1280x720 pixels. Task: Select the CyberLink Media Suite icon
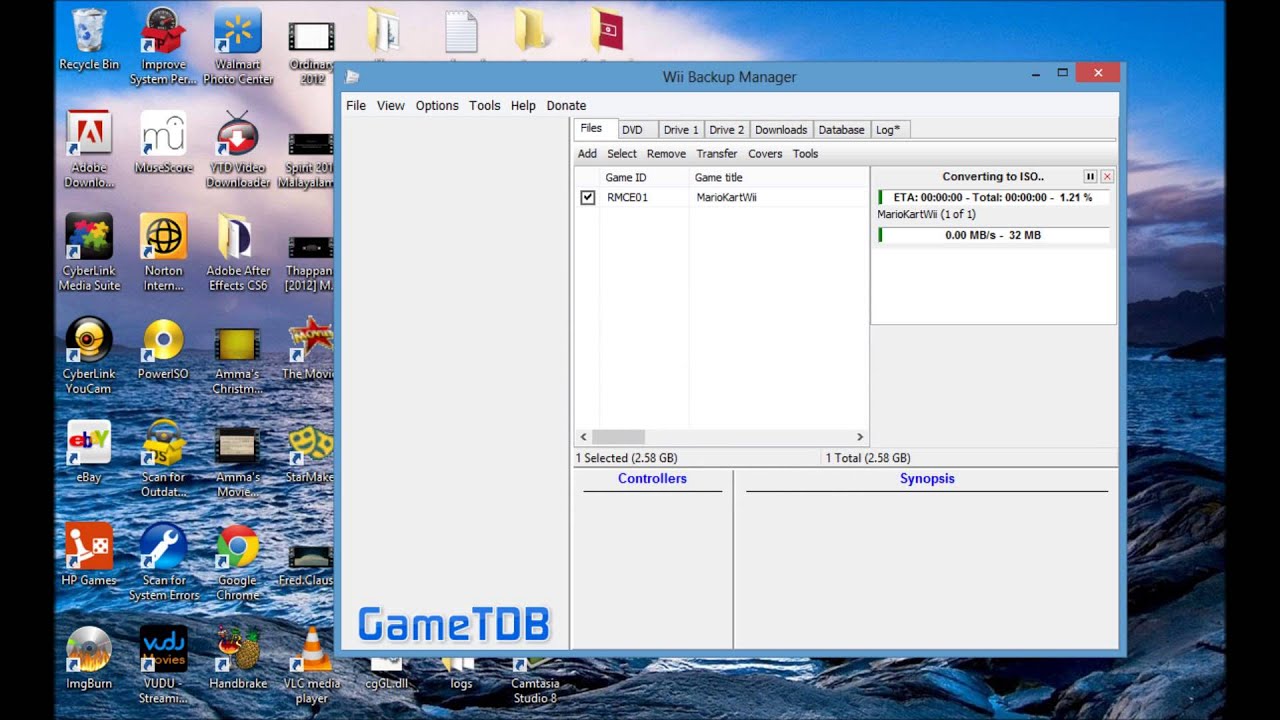[89, 252]
